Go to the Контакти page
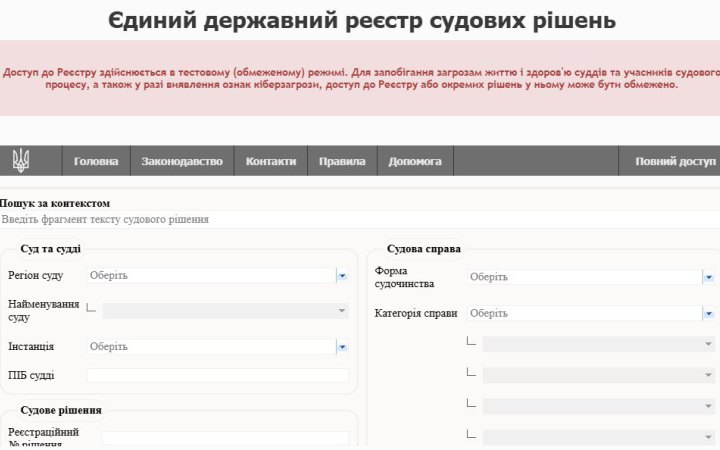 [271, 161]
